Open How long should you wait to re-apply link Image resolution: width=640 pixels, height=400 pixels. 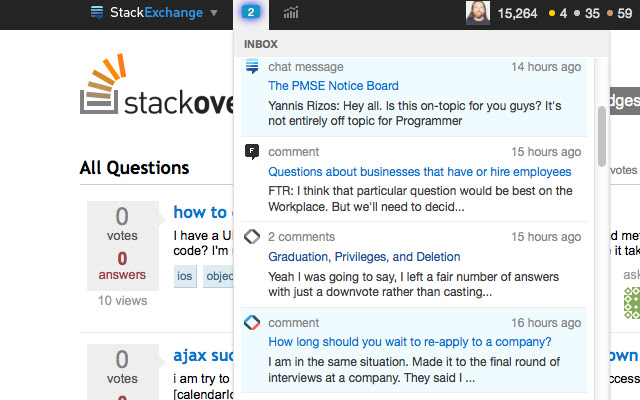pos(409,342)
